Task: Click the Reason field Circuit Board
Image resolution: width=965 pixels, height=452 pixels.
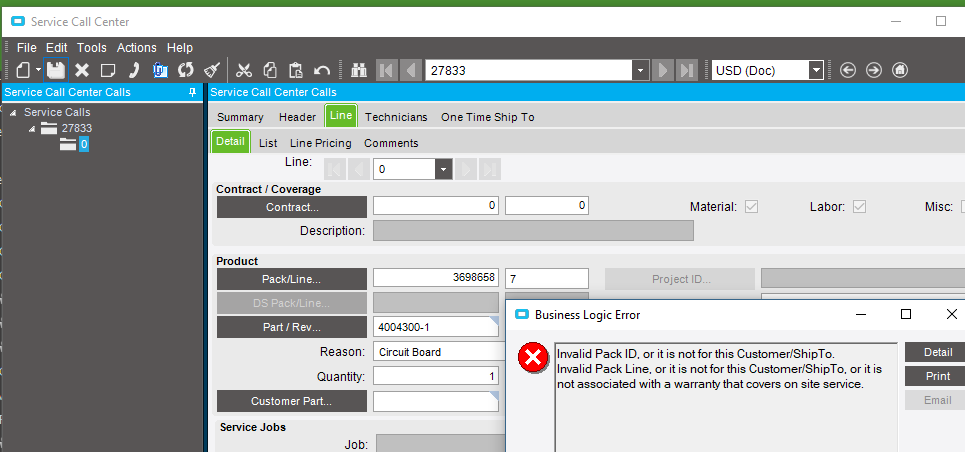Action: click(439, 352)
